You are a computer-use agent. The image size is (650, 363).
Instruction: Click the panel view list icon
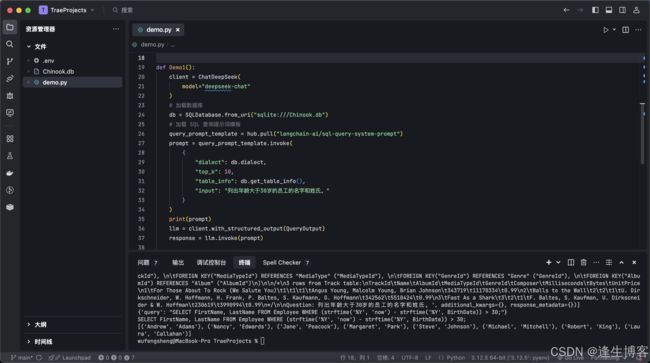pos(609,262)
